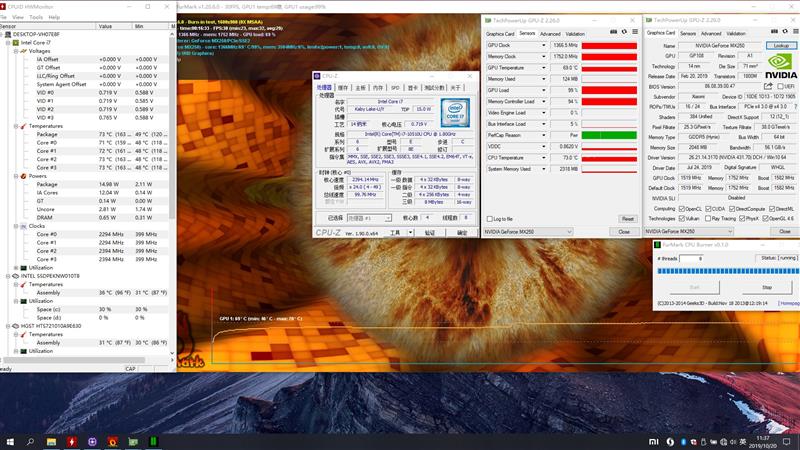Screen dimensions: 800x450
Task: Open the Help menu in HWMonitor
Action: click(54, 17)
